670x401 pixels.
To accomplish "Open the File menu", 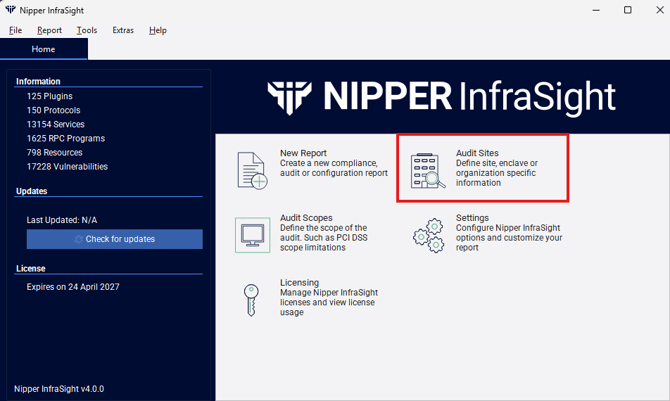I will coord(16,30).
